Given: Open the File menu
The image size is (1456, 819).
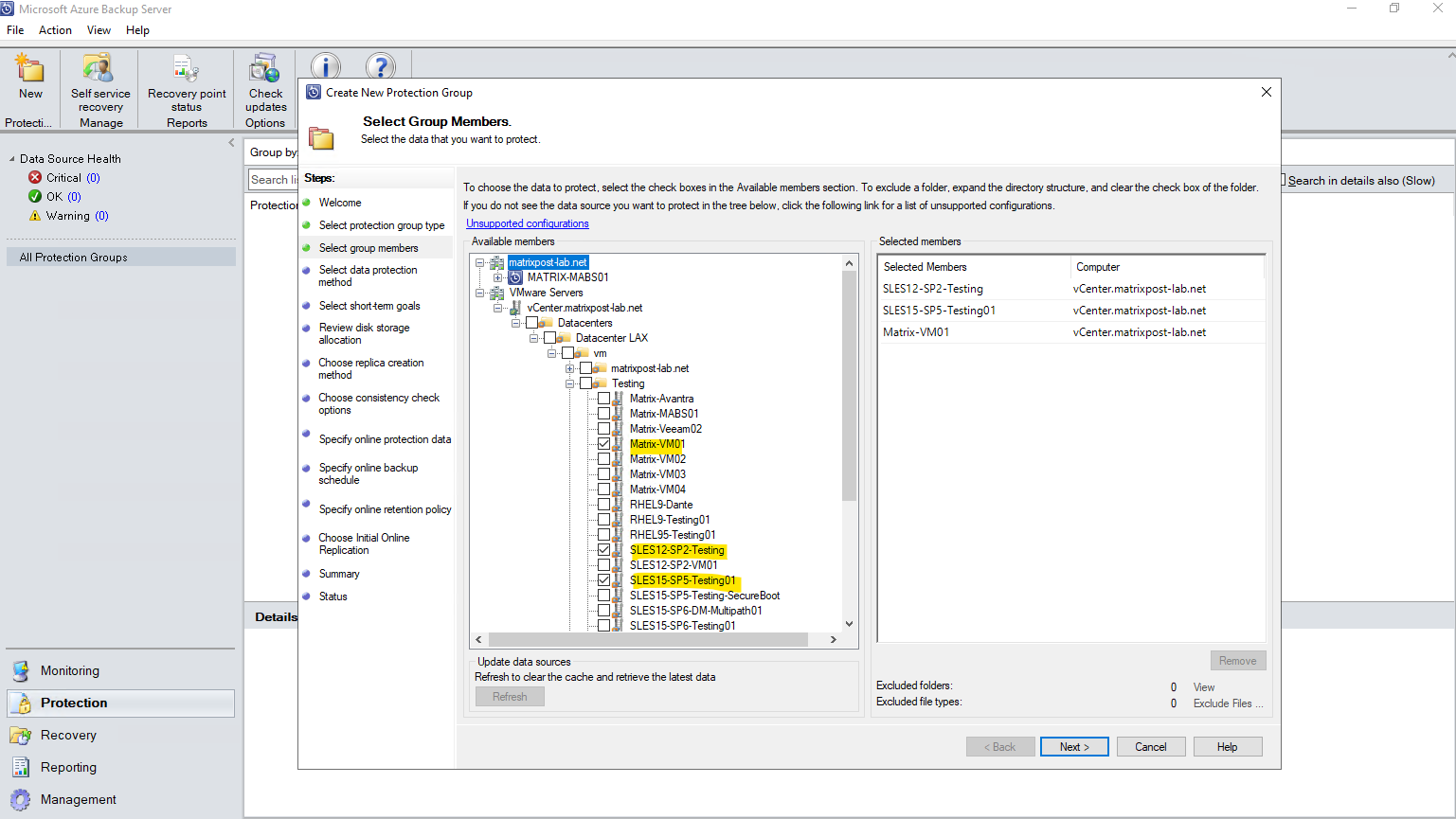Looking at the screenshot, I should coord(15,30).
